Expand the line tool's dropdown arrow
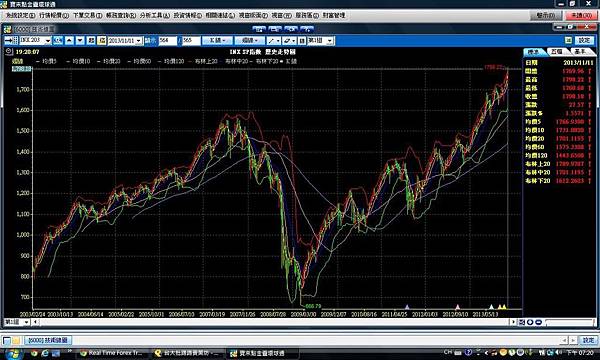The width and height of the screenshot is (600, 360). pos(279,41)
